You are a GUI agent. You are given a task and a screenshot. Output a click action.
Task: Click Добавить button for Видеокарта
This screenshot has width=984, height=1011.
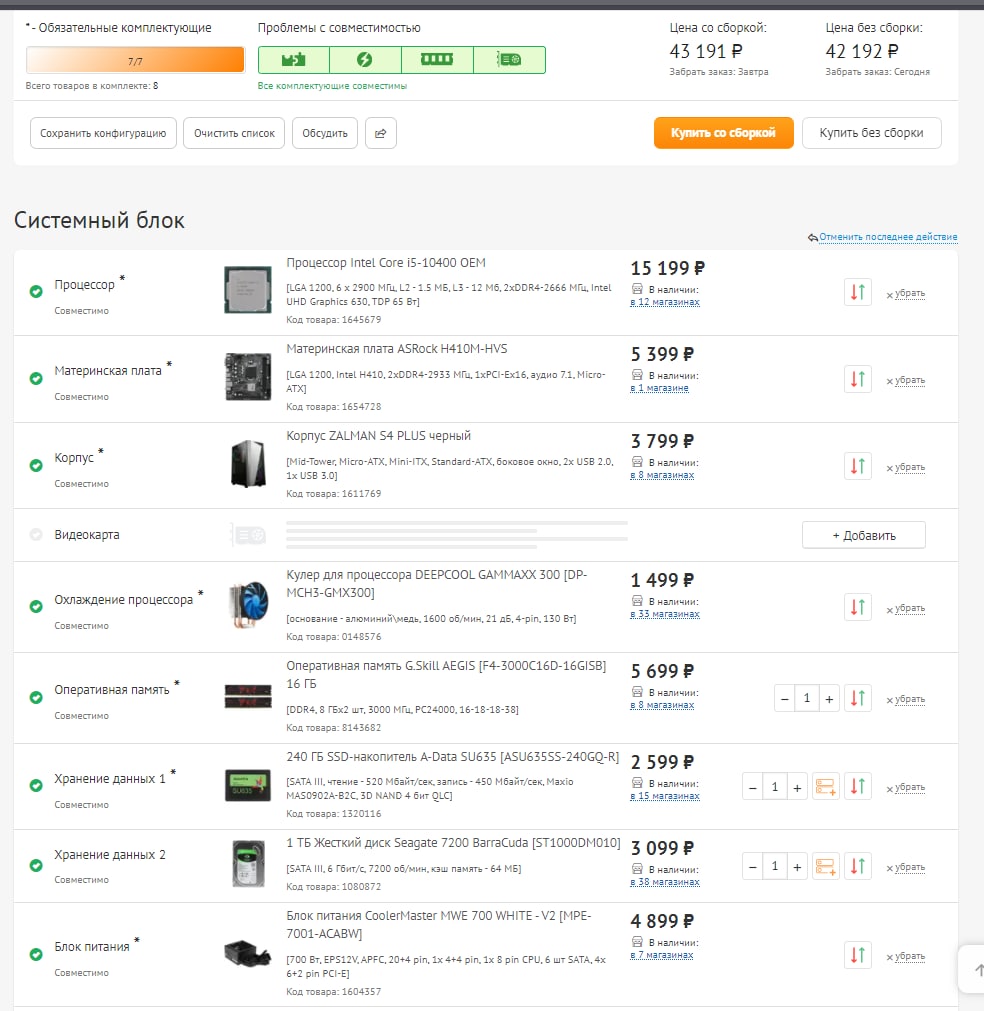coord(864,535)
